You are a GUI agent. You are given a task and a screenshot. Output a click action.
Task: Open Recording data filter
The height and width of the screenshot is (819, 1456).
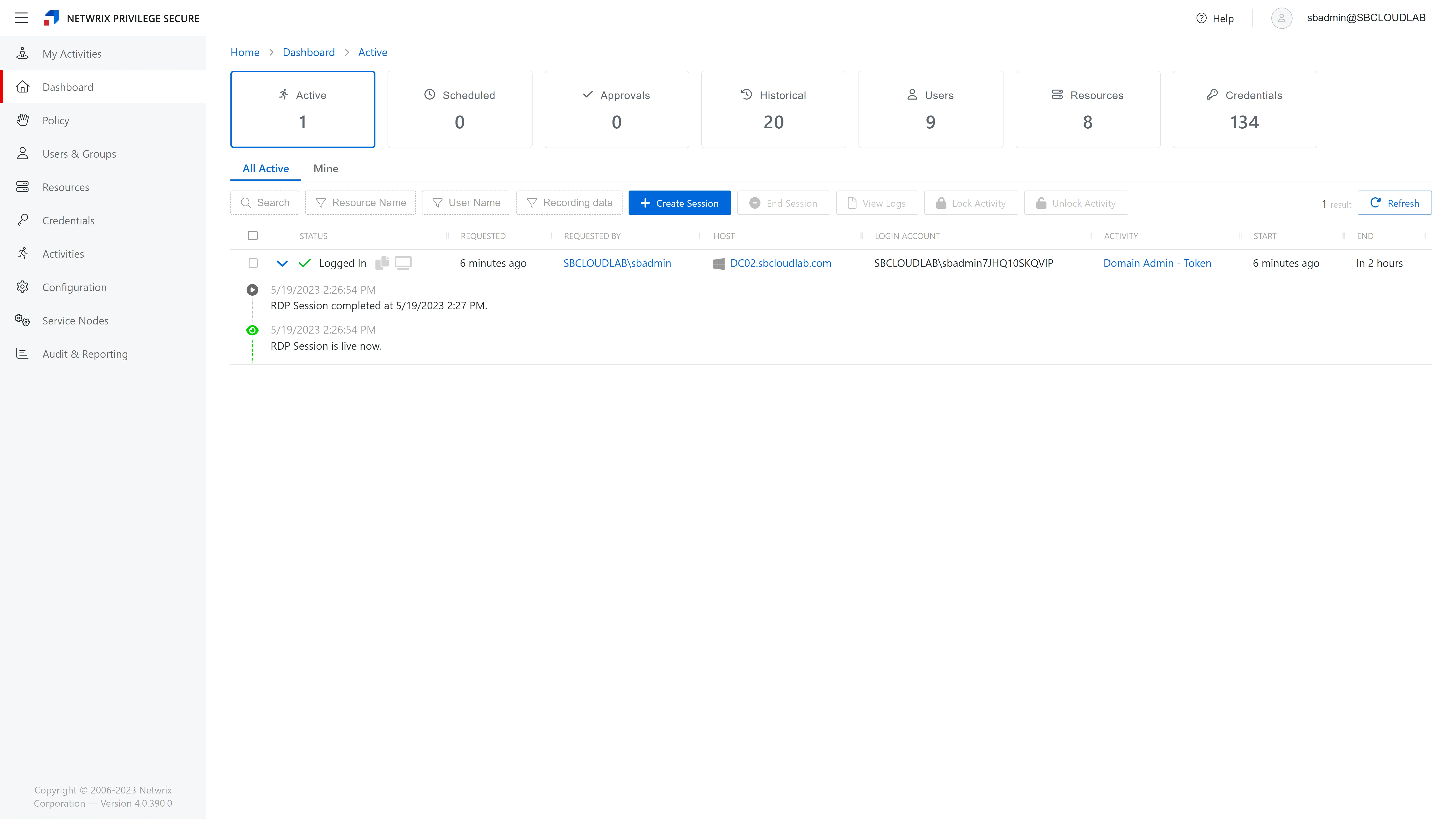click(x=569, y=203)
